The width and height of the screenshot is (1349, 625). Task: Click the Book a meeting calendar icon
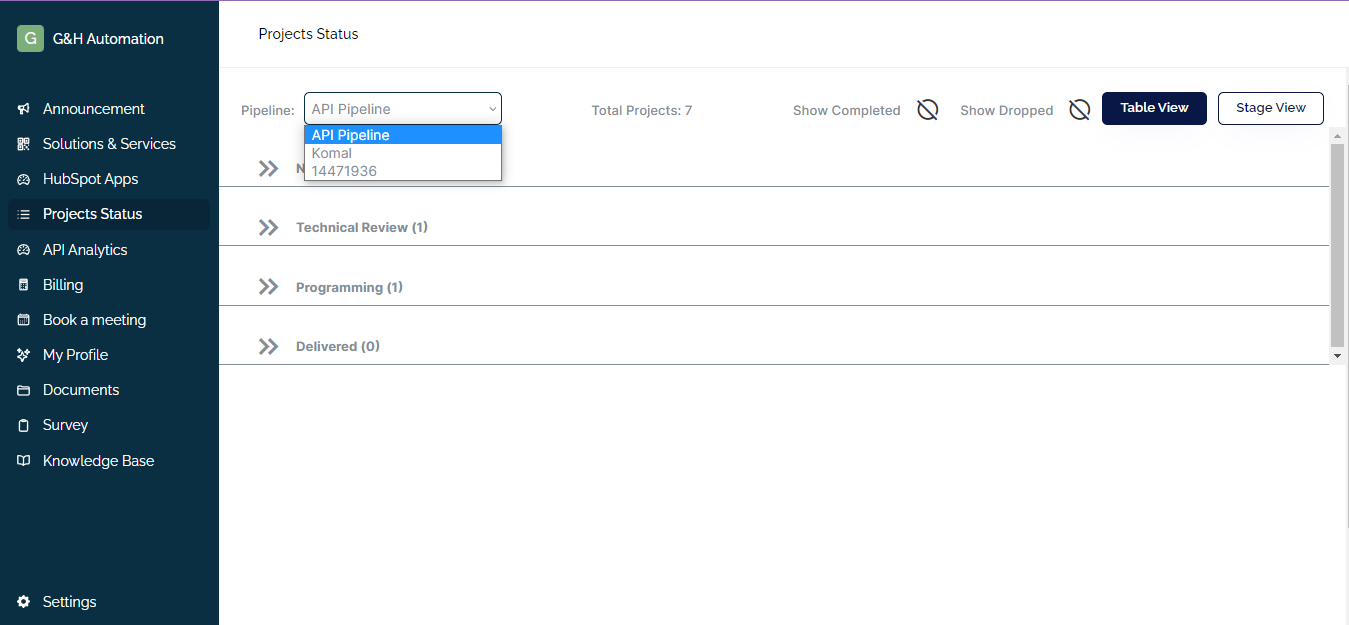coord(24,320)
